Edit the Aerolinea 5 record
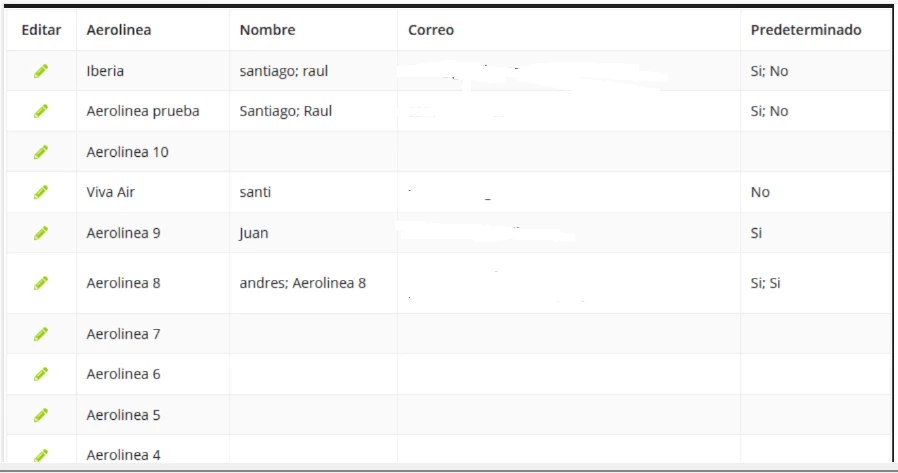Image resolution: width=898 pixels, height=473 pixels. click(x=41, y=415)
